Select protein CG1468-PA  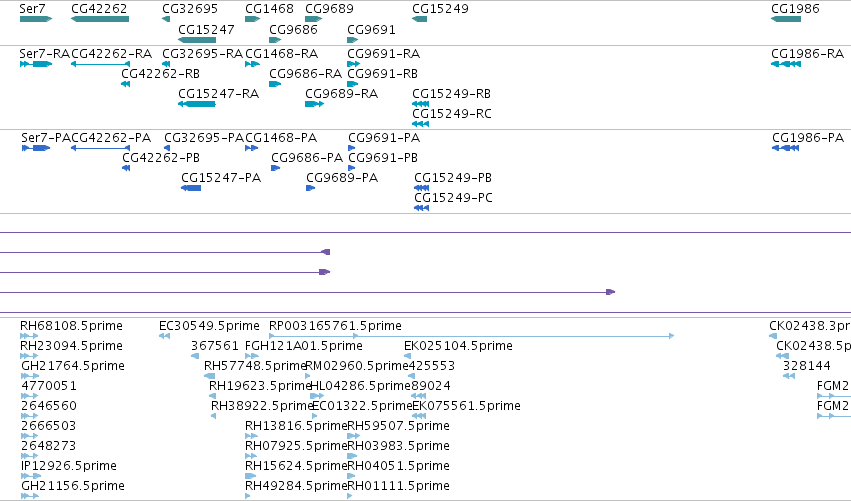click(x=252, y=148)
